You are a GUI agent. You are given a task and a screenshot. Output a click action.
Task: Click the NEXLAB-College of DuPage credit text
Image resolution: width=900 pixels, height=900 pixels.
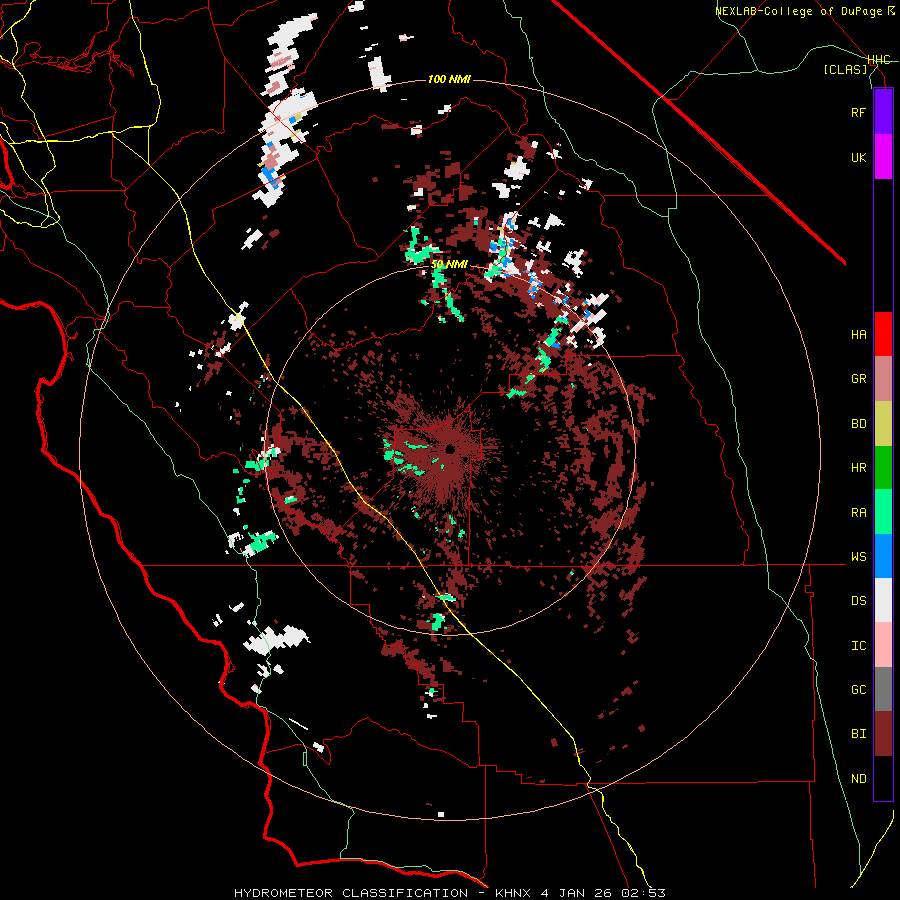tap(798, 11)
